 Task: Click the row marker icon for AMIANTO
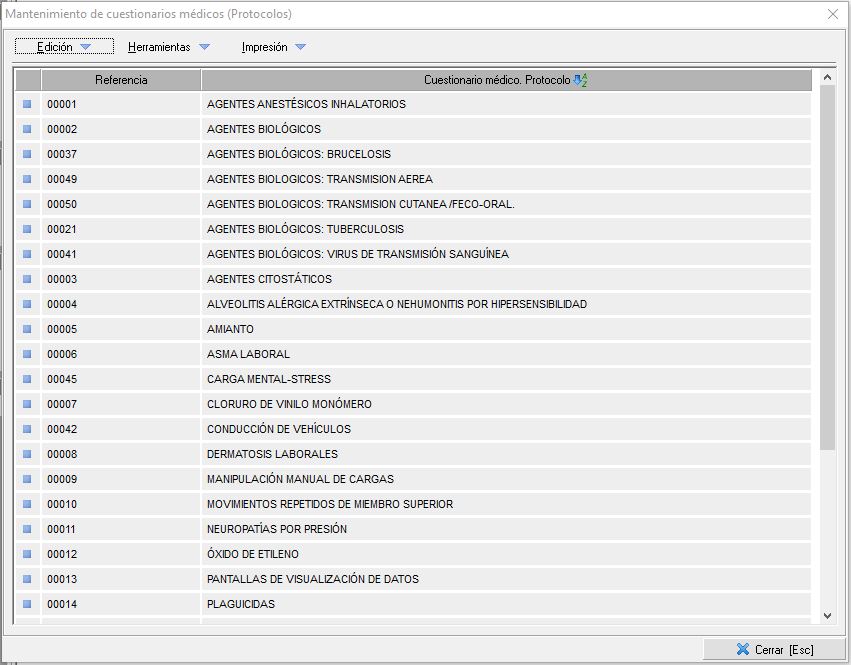pyautogui.click(x=27, y=329)
